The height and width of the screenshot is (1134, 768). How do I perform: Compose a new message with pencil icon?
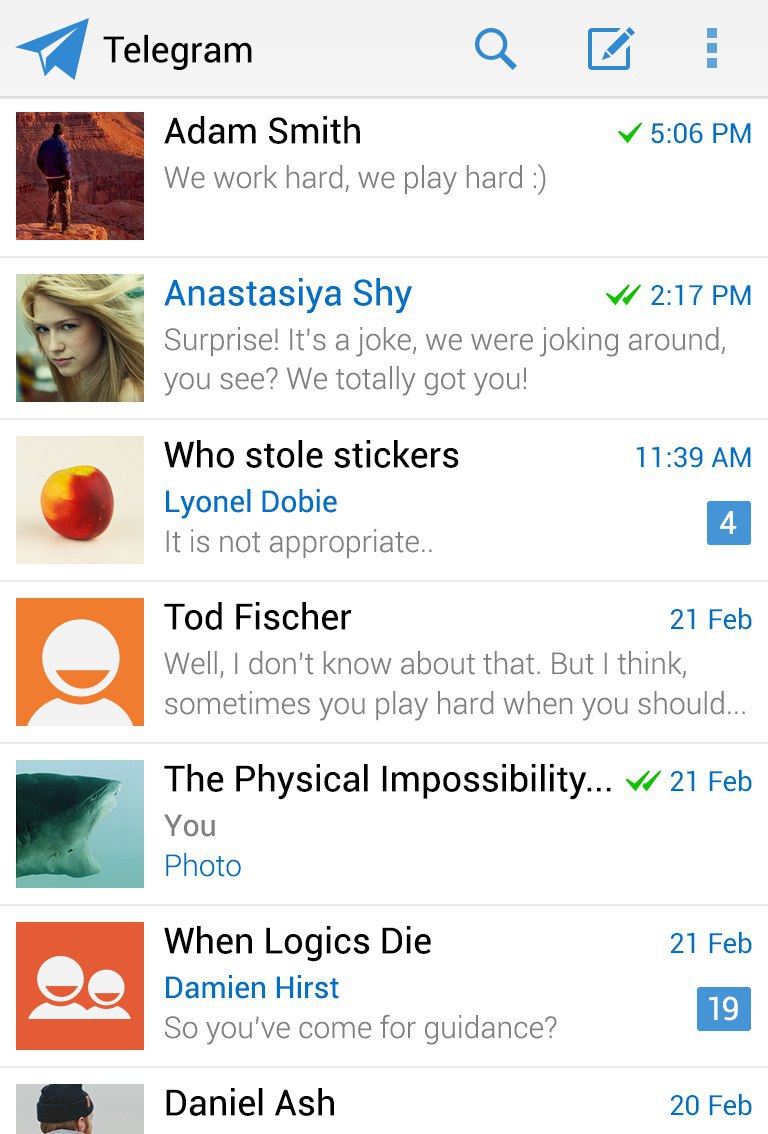(610, 48)
